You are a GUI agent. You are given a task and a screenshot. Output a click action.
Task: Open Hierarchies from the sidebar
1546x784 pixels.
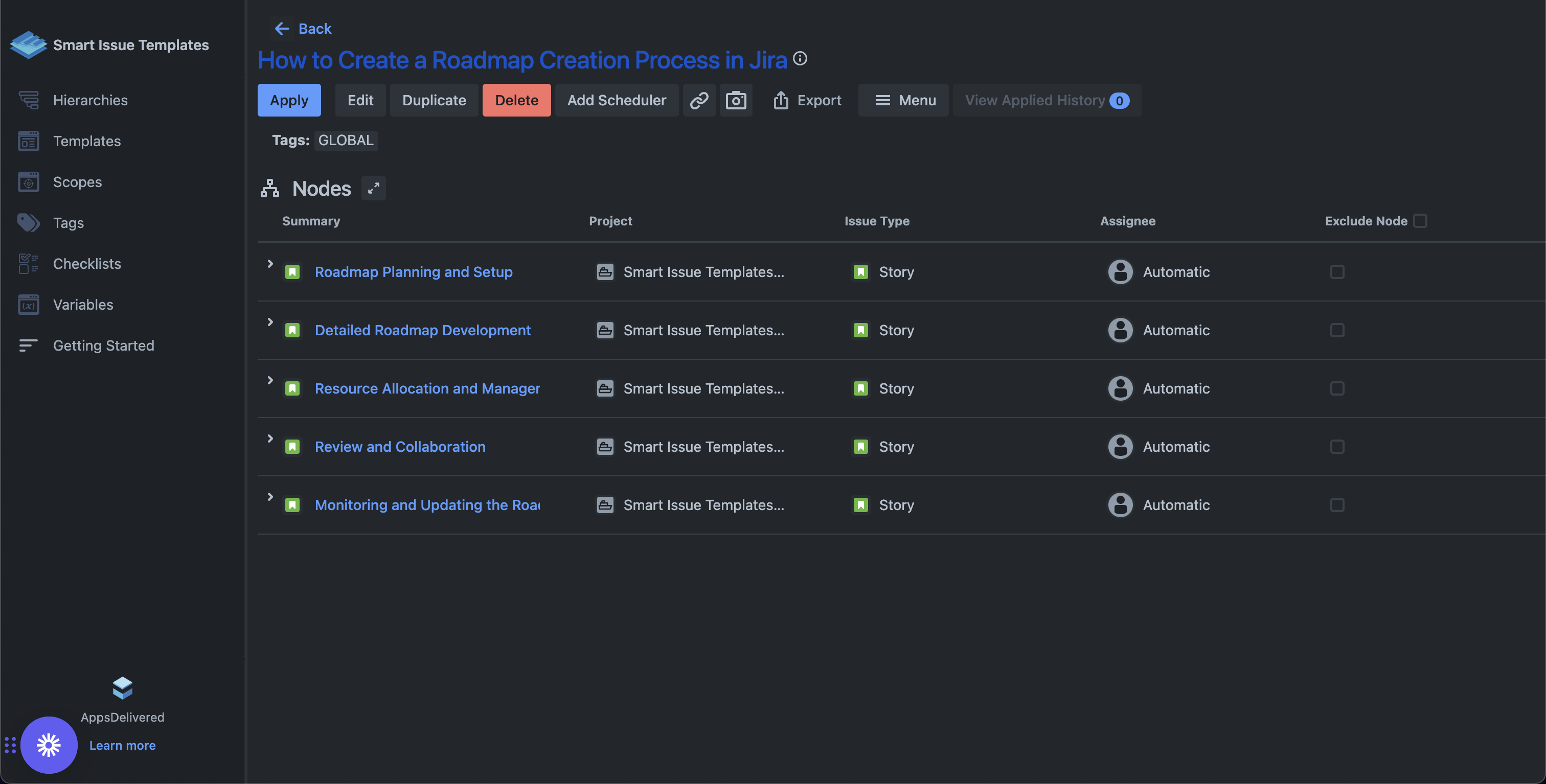click(90, 100)
